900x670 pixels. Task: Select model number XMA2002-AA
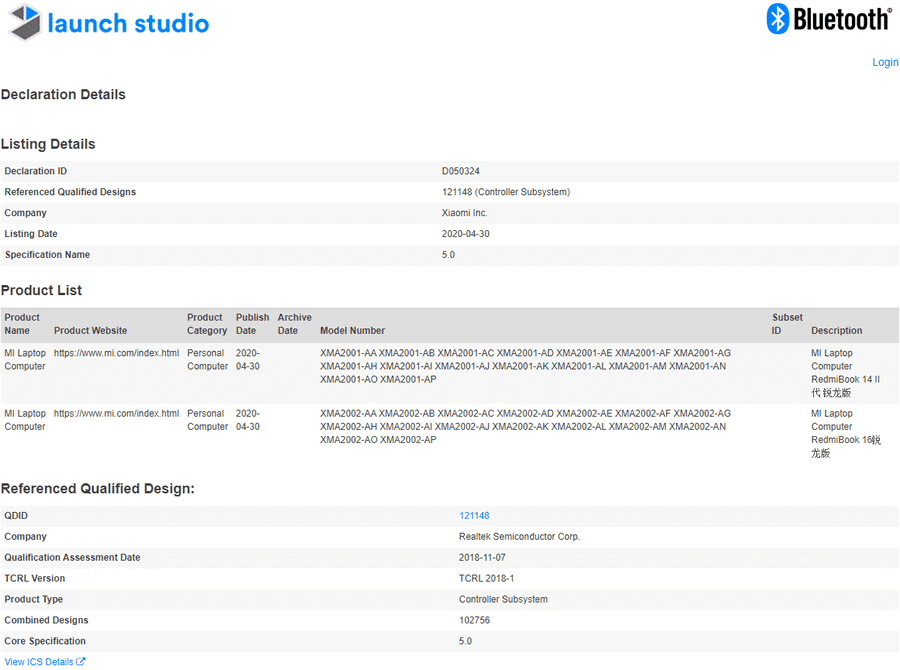point(348,413)
